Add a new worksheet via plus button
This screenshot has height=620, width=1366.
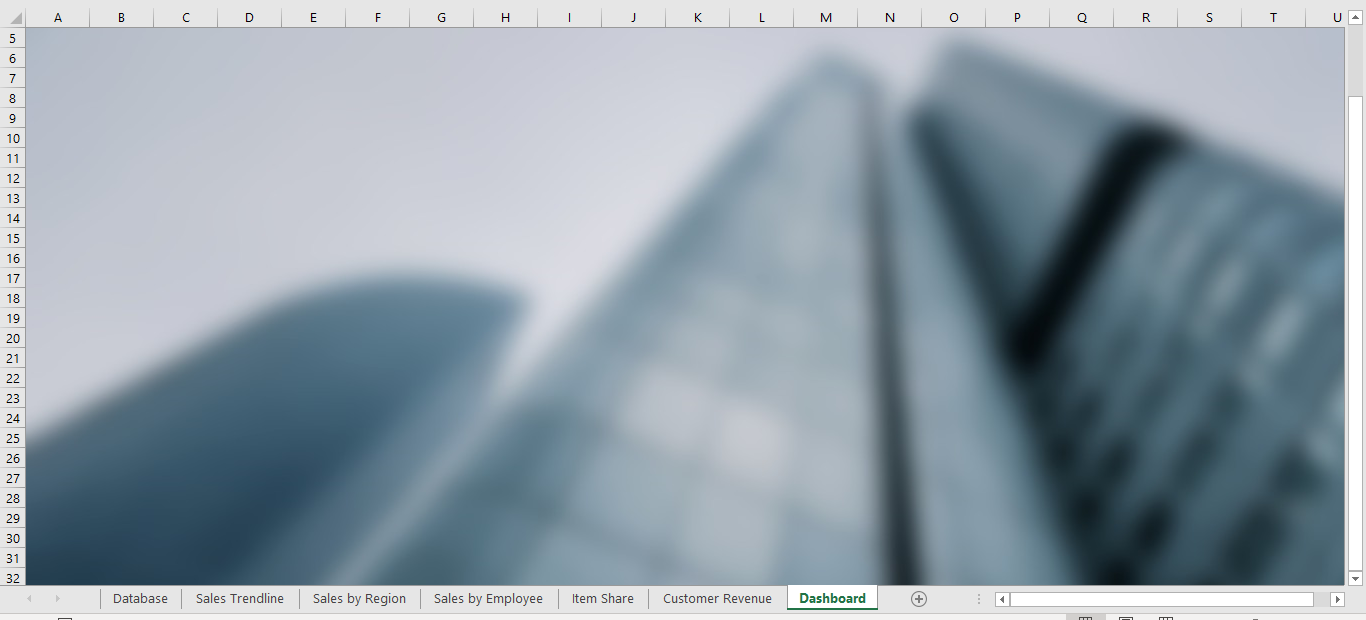click(917, 598)
